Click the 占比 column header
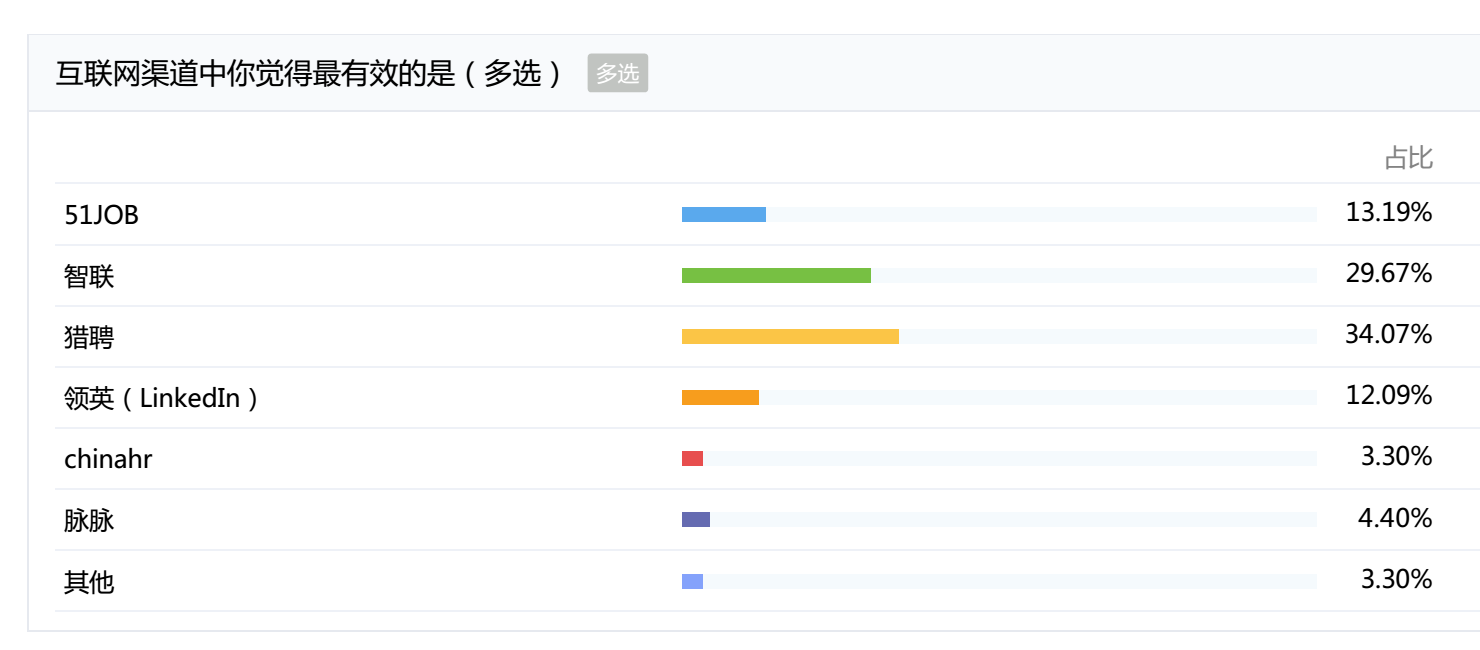Viewport: 1480px width, 650px height. coord(1409,158)
